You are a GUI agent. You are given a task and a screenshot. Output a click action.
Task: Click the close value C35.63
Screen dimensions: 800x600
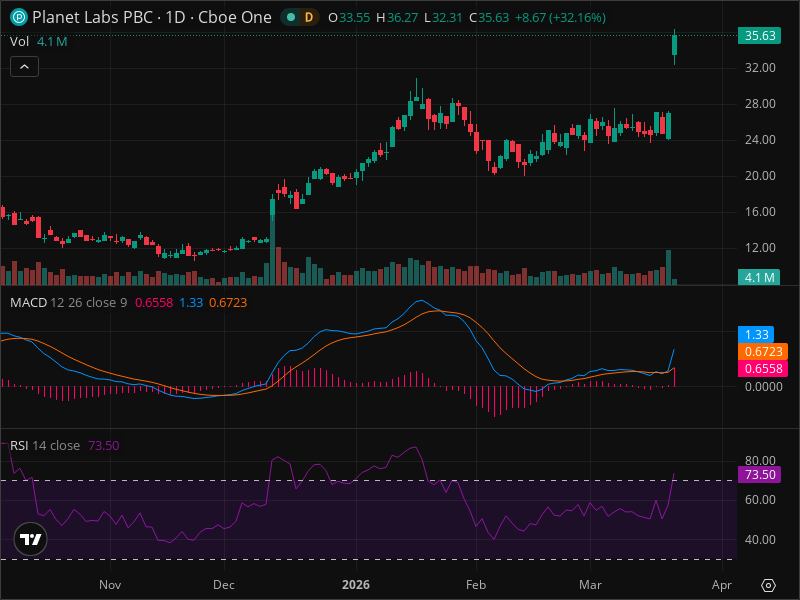(x=489, y=18)
